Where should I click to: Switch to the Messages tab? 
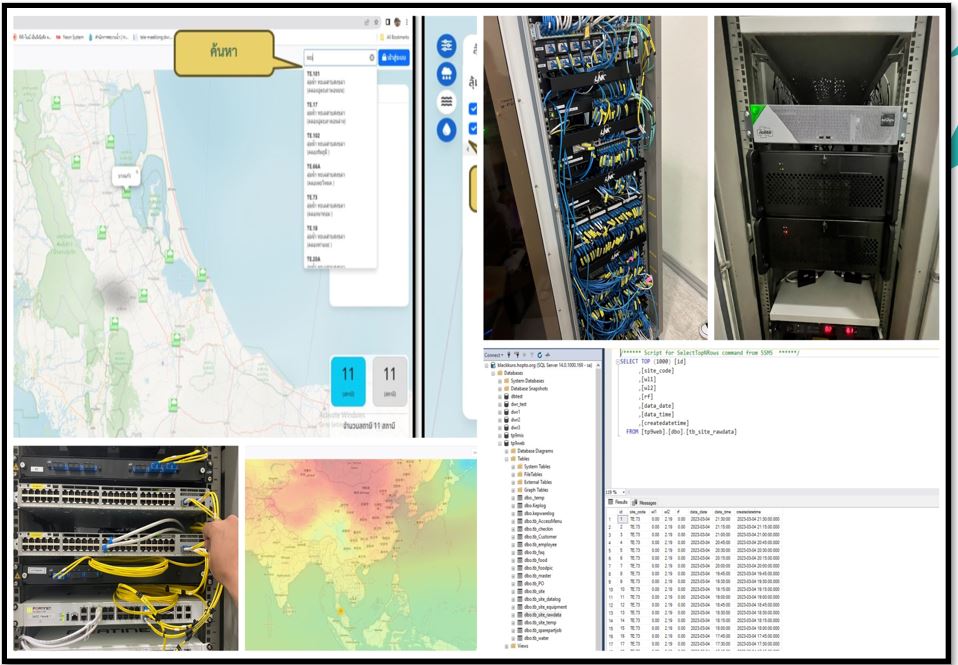[645, 502]
